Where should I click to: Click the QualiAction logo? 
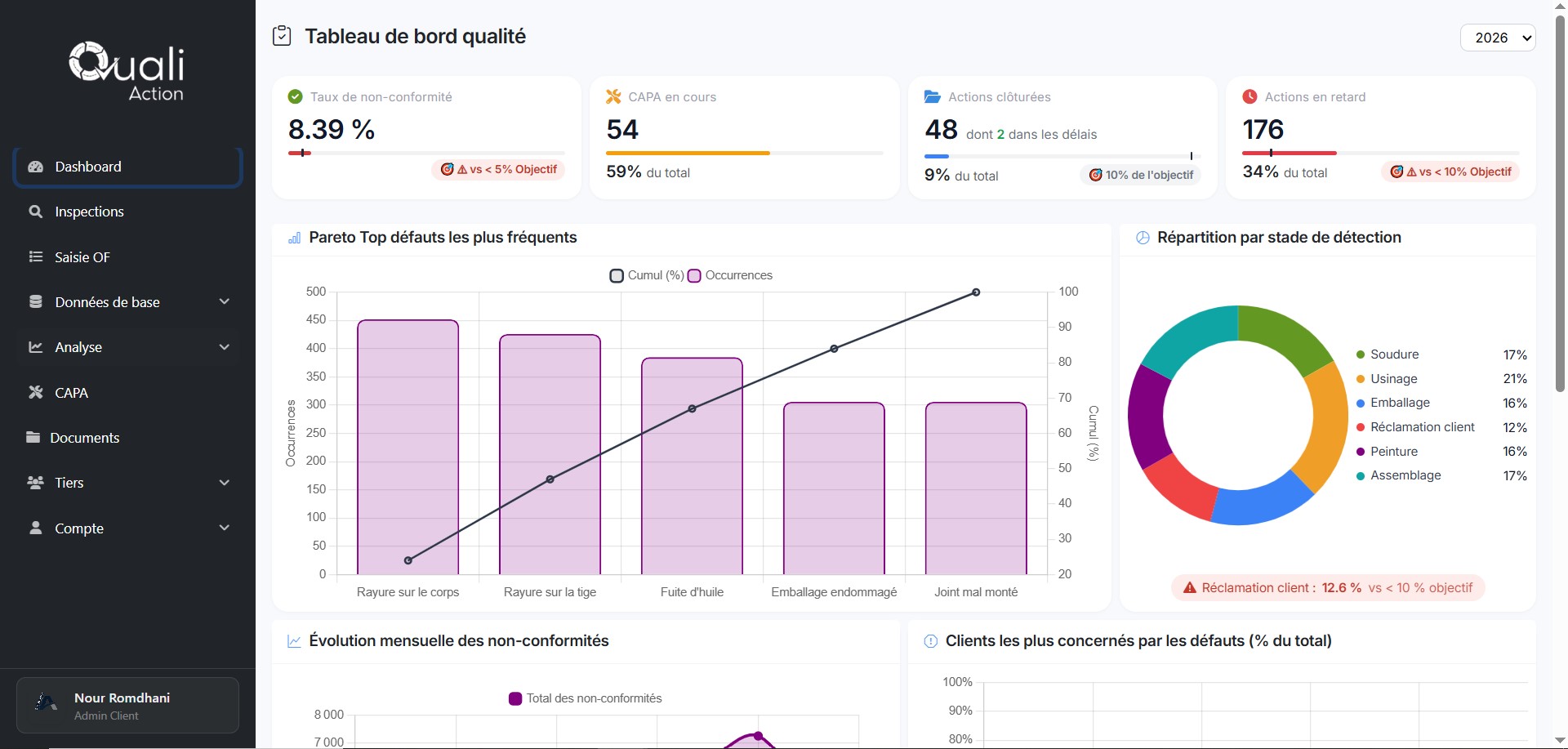coord(127,72)
